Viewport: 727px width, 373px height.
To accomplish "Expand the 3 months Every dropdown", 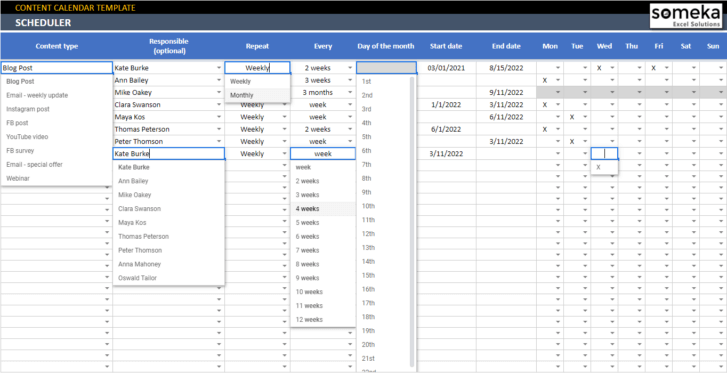I will [350, 92].
